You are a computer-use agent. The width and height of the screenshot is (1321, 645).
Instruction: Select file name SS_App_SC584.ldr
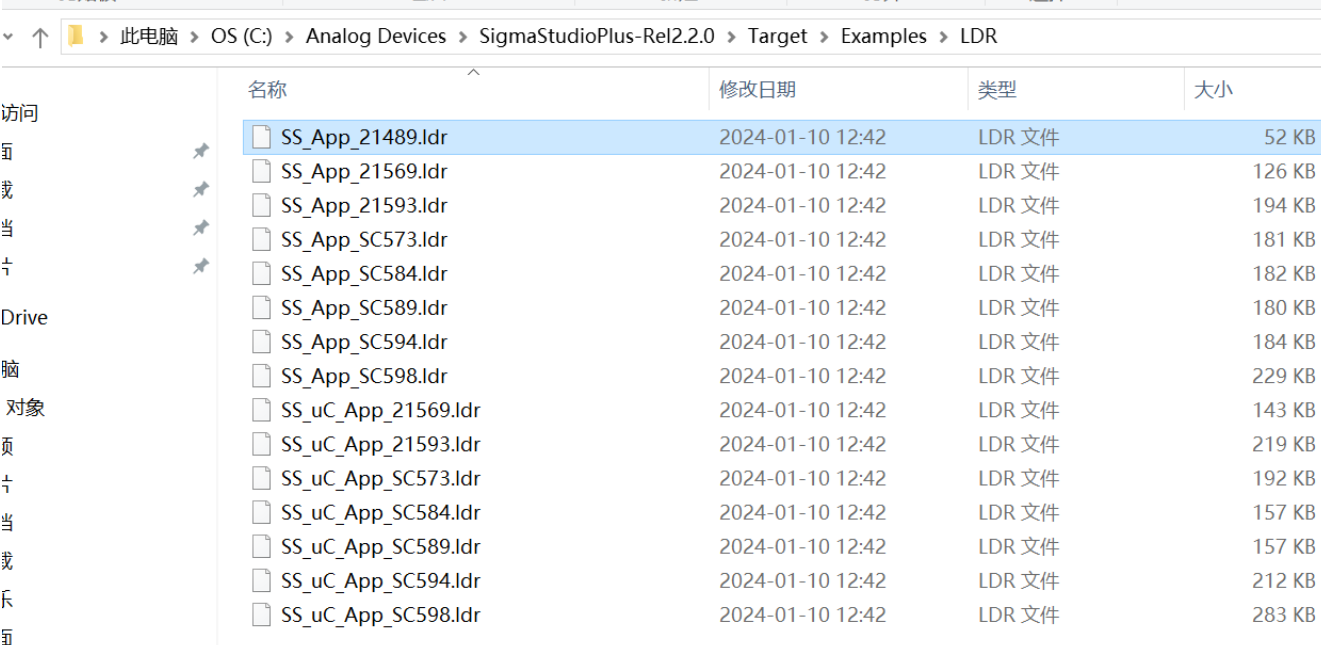click(x=364, y=273)
